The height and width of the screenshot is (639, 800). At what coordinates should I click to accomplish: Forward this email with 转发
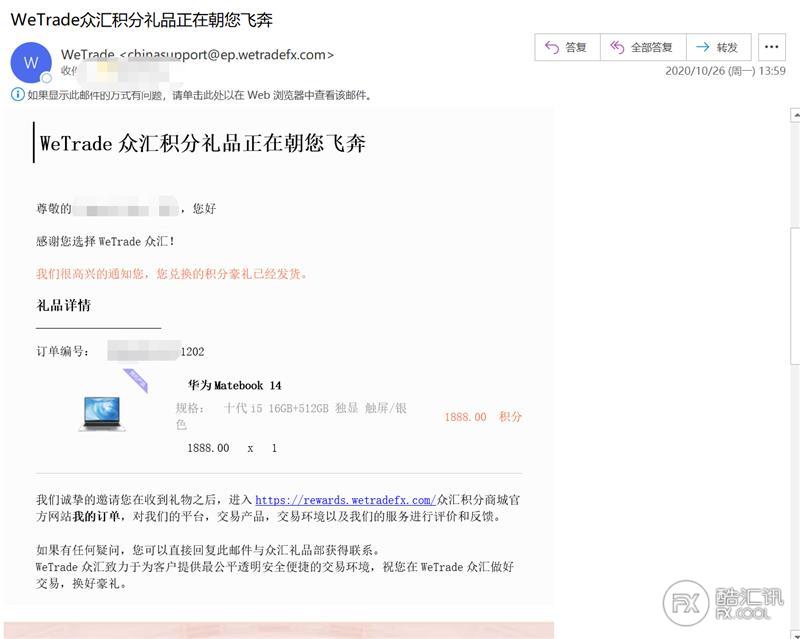tap(718, 47)
